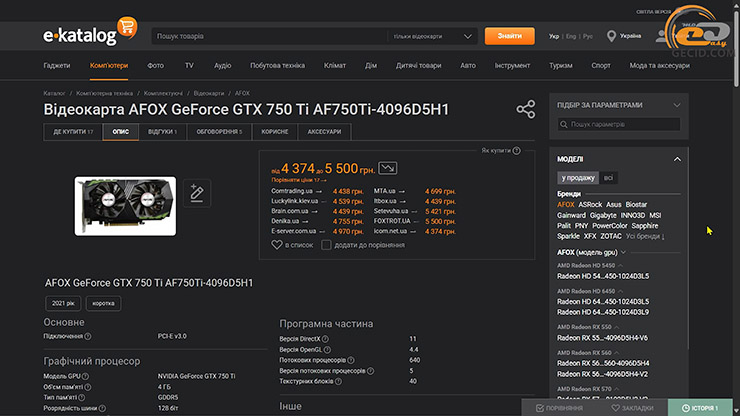Select 'у продажу' models filter
Image resolution: width=740 pixels, height=416 pixels.
coord(578,178)
